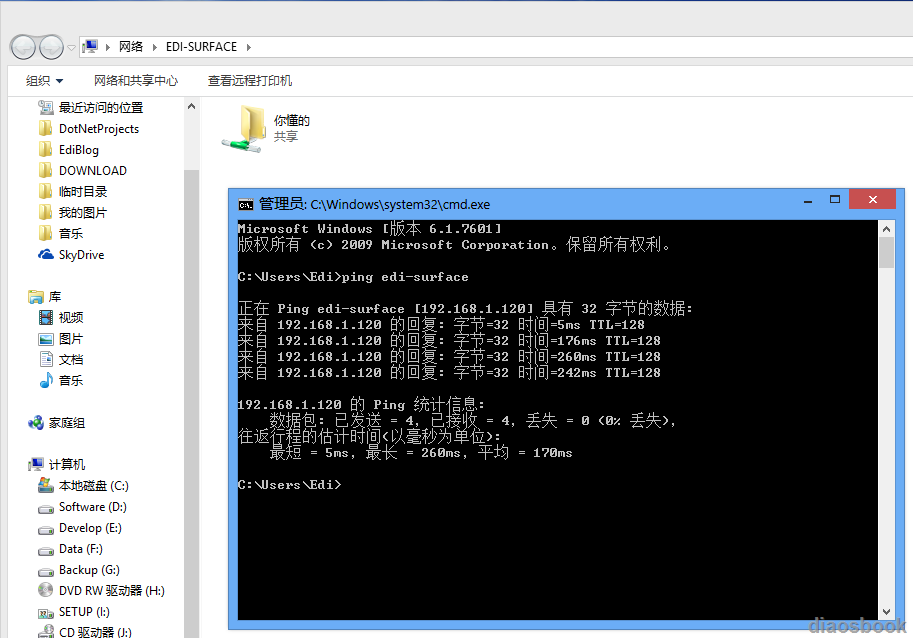Image resolution: width=913 pixels, height=638 pixels.
Task: Click cmd window scroll up arrow
Action: tap(886, 229)
